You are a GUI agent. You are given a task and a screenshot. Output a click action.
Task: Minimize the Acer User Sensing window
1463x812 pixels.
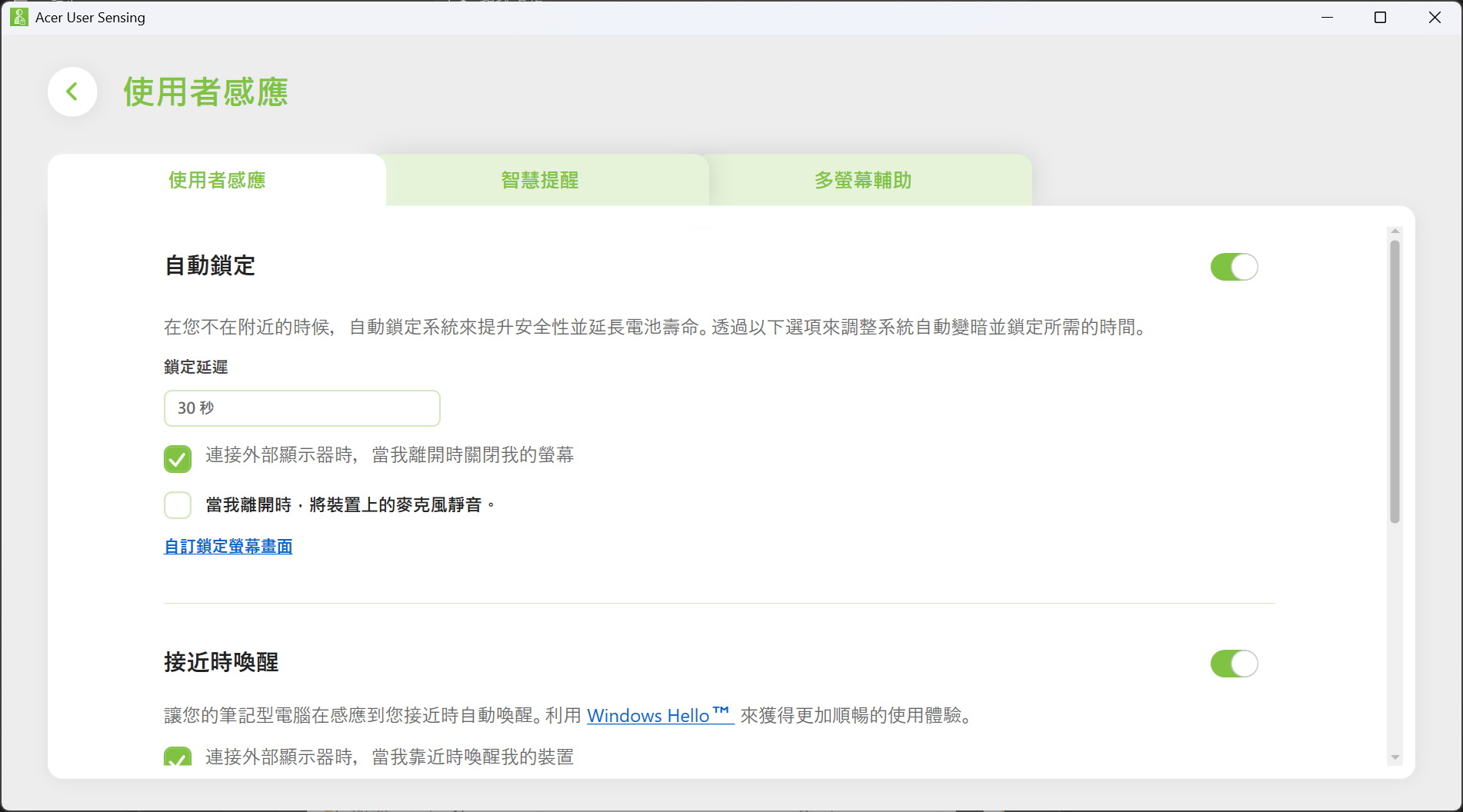[1327, 17]
